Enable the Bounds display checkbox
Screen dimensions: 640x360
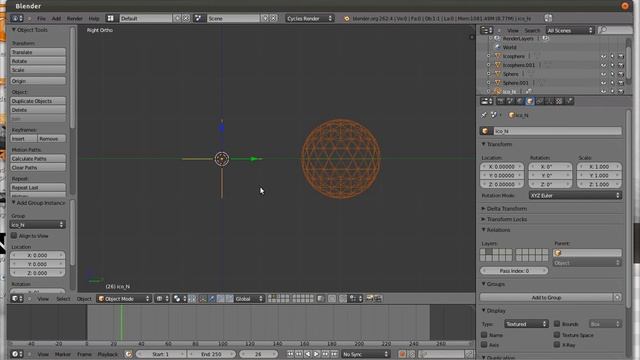pos(557,324)
